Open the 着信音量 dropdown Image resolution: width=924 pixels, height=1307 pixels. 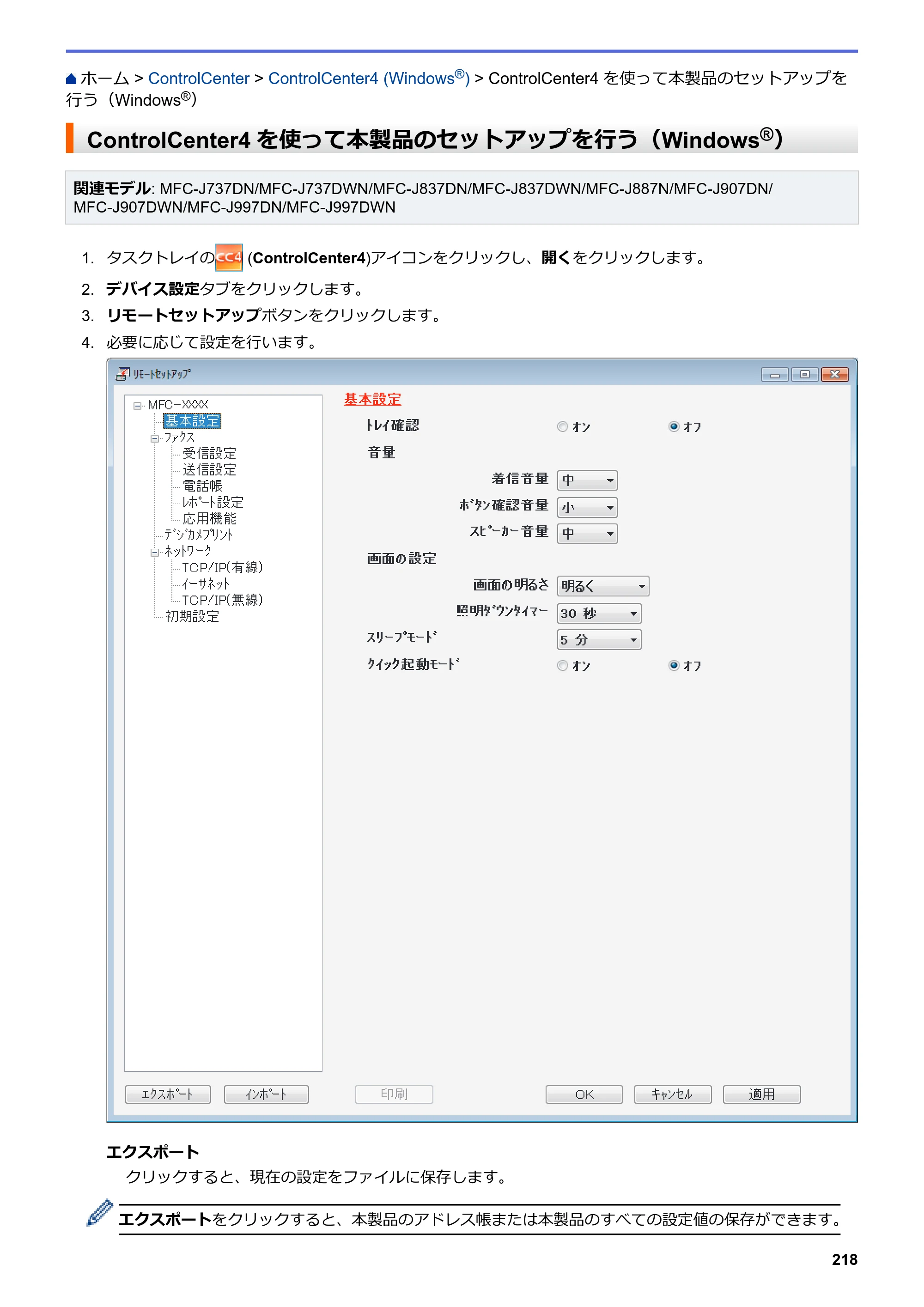(x=588, y=480)
